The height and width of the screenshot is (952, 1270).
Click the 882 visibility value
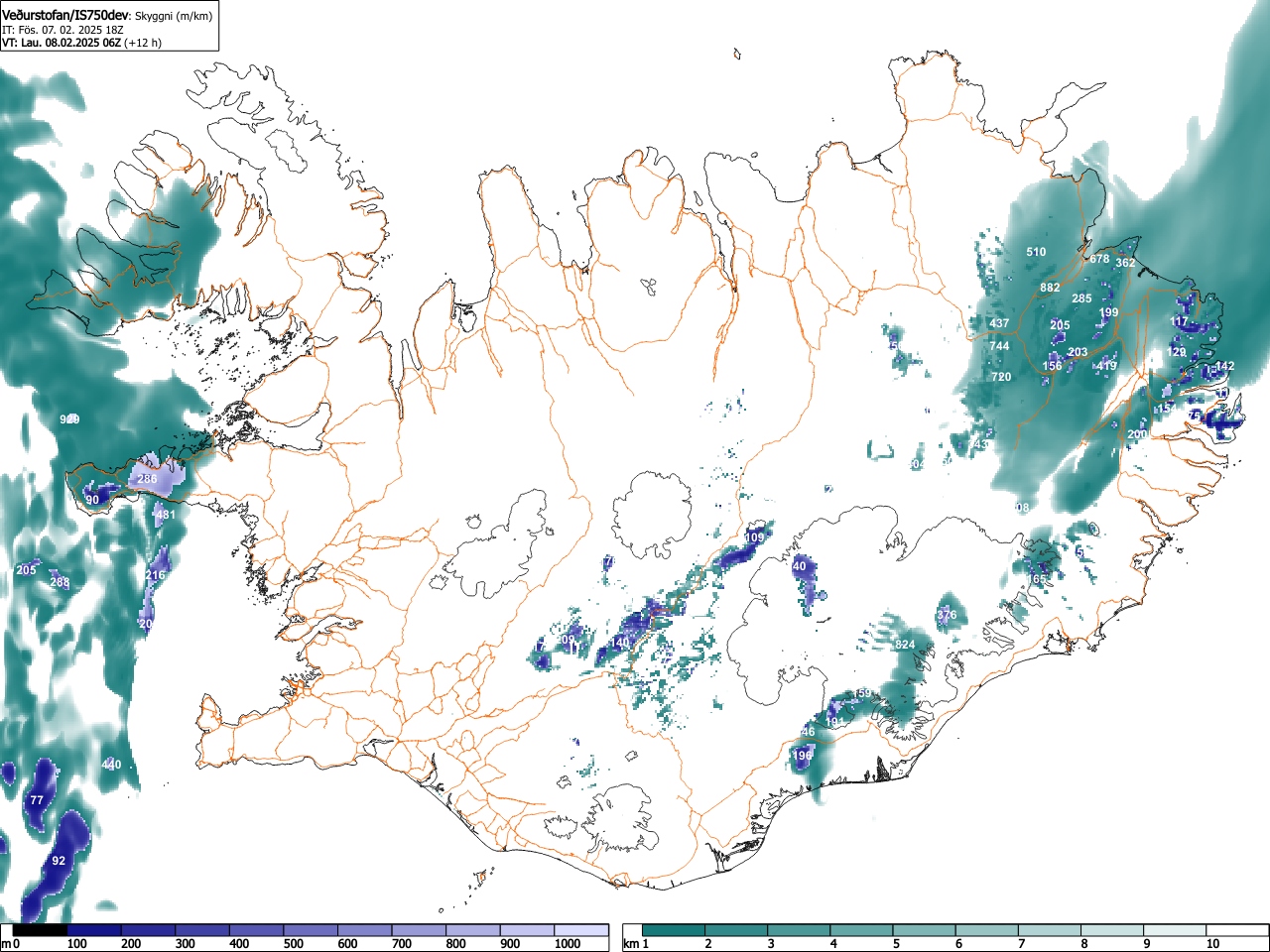(x=1050, y=288)
